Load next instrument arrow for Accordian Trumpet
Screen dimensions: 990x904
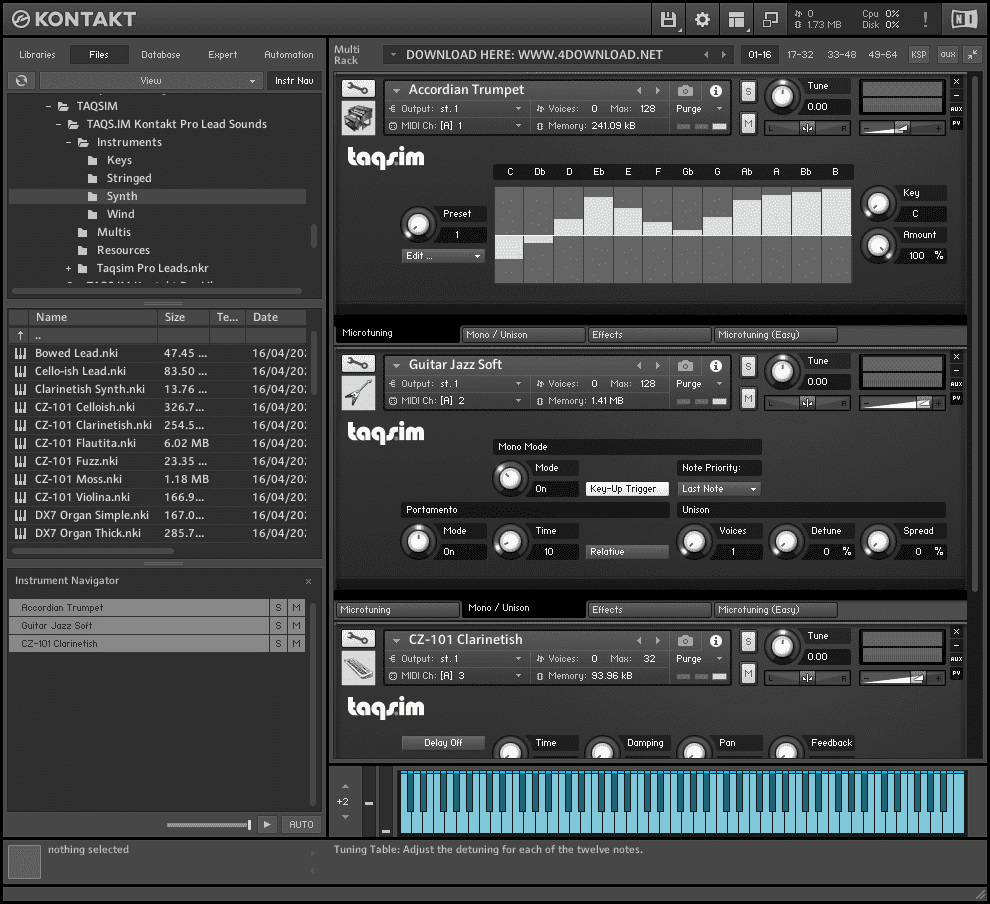(x=658, y=90)
